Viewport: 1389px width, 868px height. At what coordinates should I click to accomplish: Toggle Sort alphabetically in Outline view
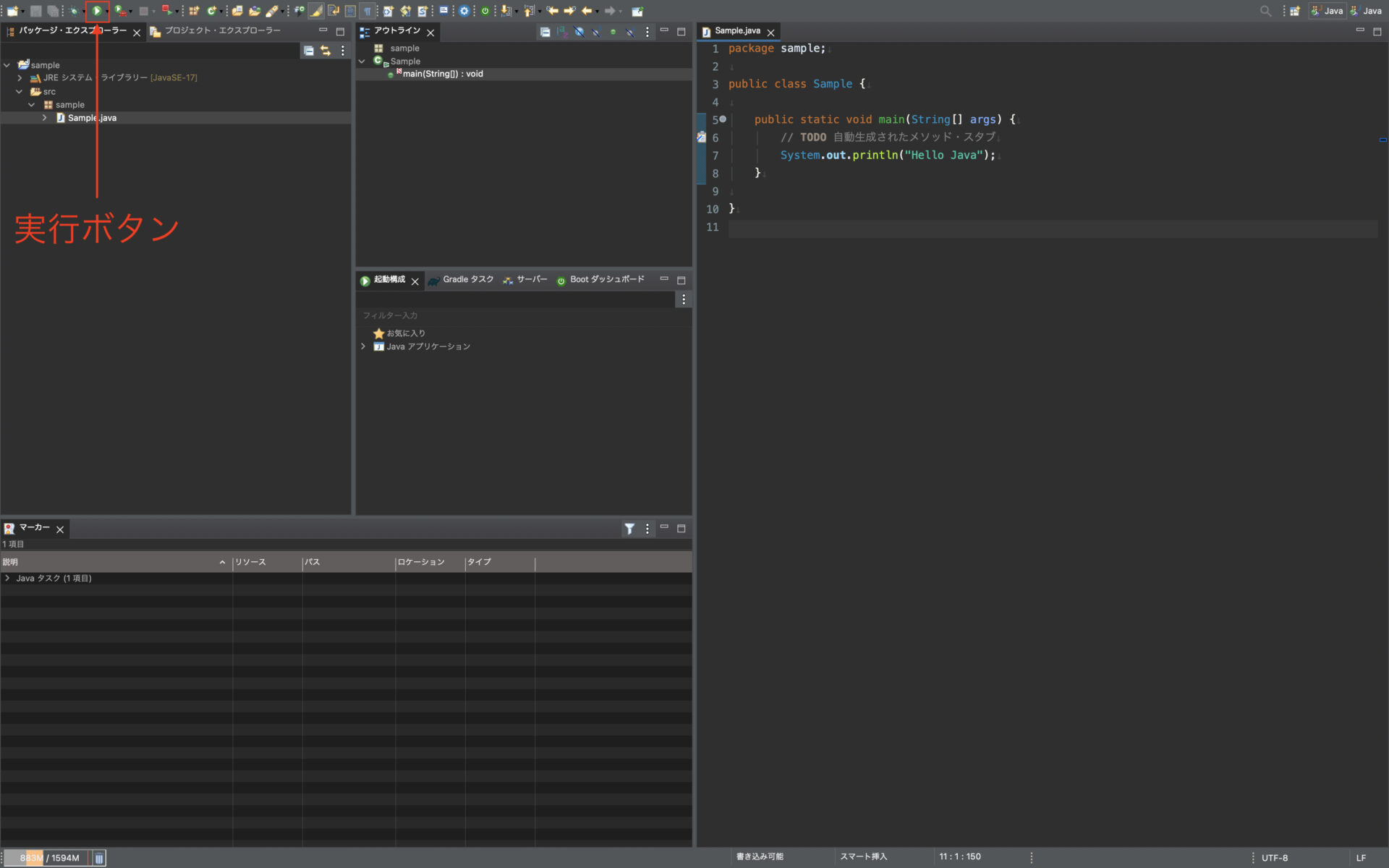pos(562,32)
